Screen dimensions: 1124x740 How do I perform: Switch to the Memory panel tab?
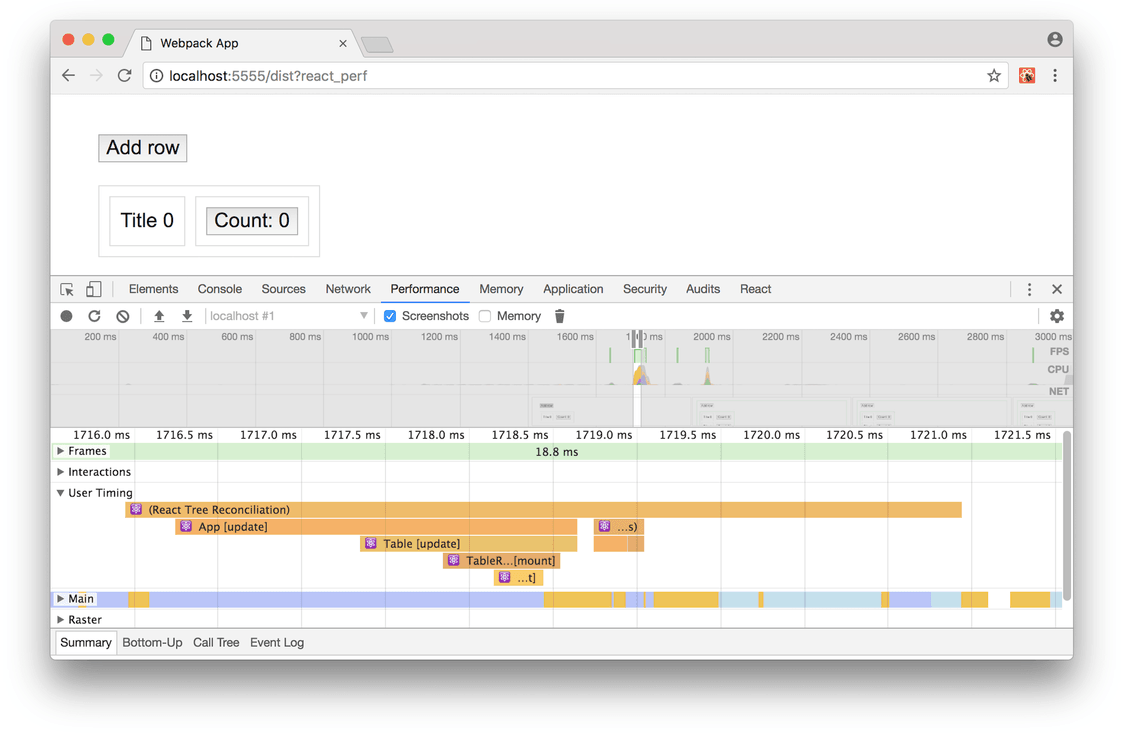(501, 289)
